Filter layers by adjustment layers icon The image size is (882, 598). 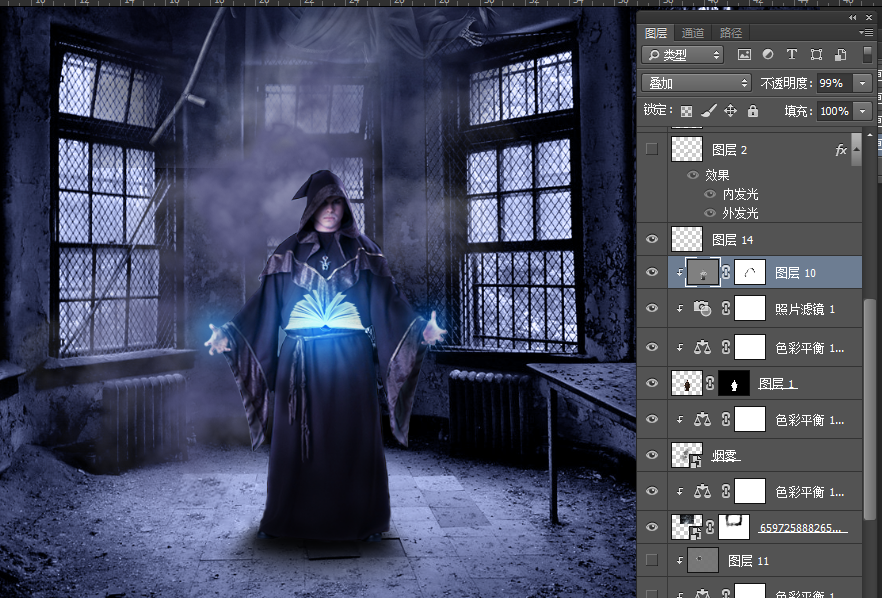768,55
